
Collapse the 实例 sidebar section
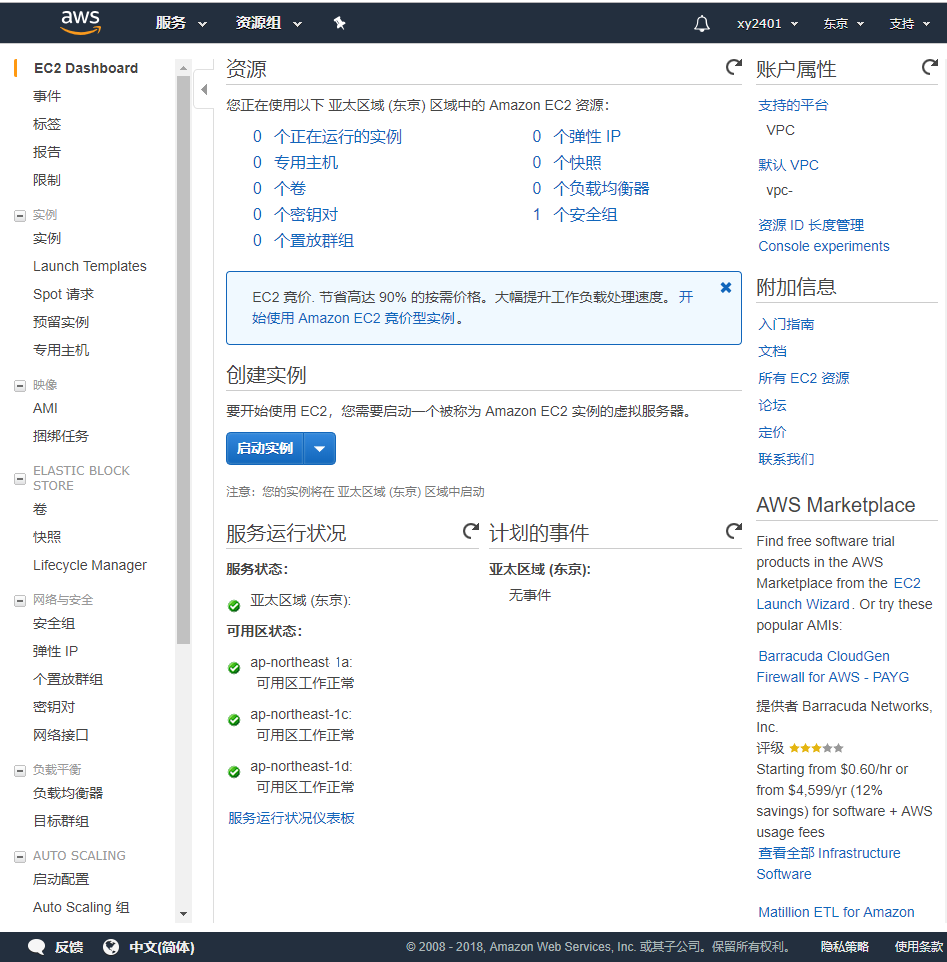click(20, 215)
